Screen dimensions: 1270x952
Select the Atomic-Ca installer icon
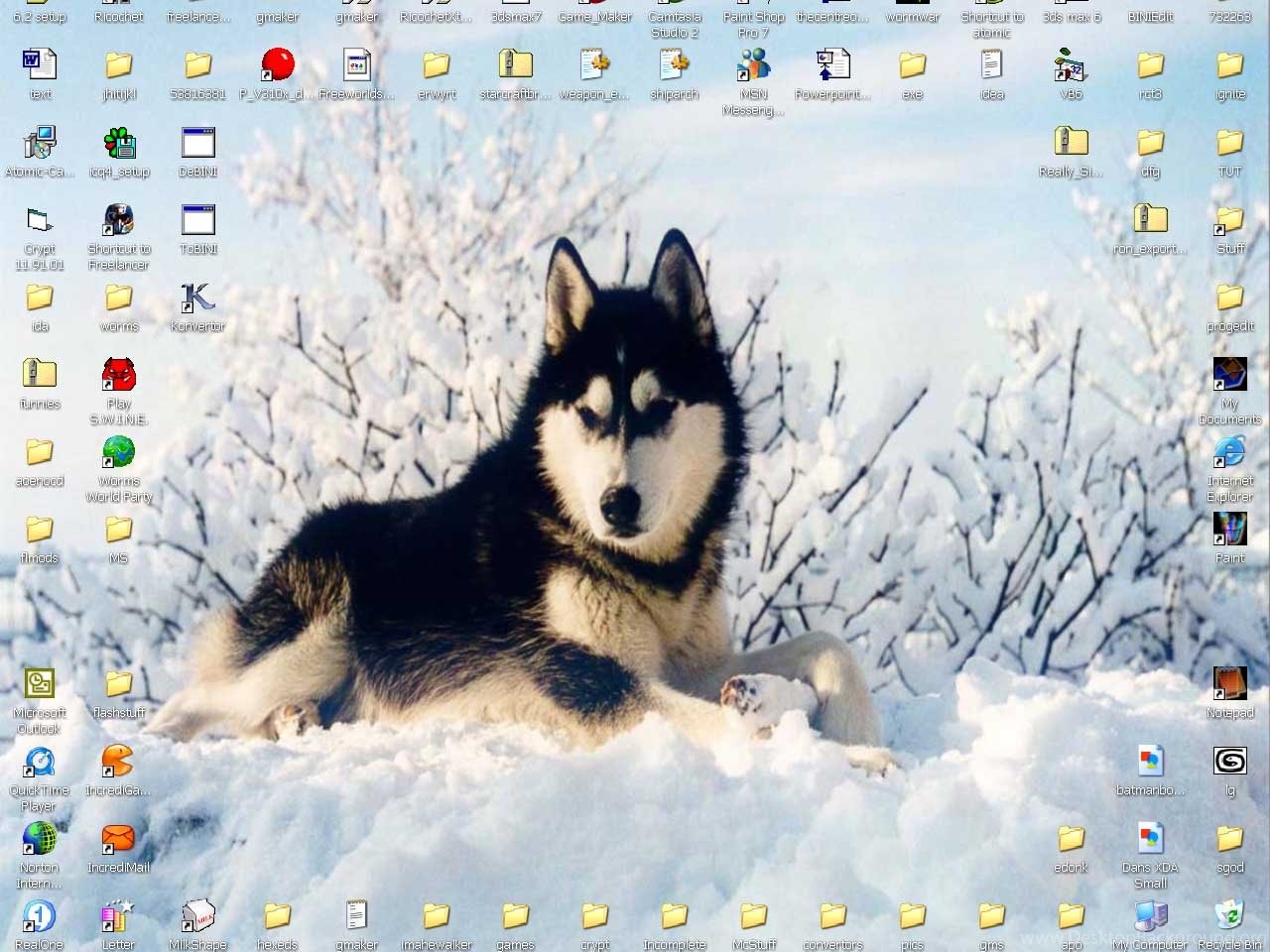click(x=40, y=143)
